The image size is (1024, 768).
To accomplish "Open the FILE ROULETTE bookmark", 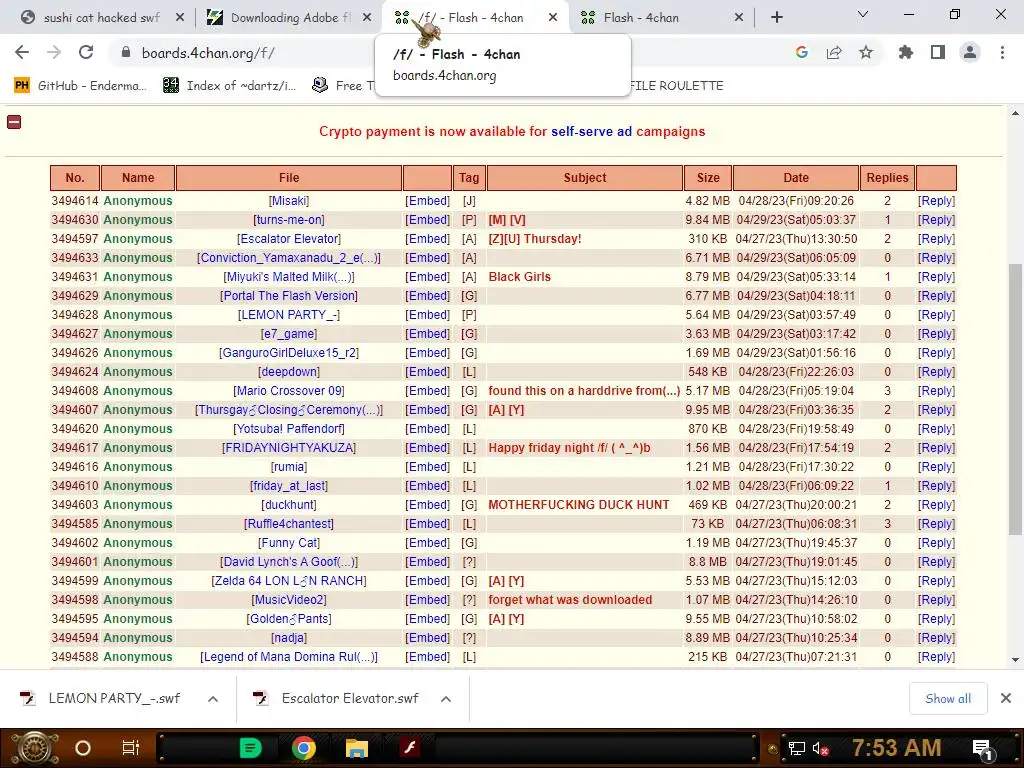I will coord(676,86).
